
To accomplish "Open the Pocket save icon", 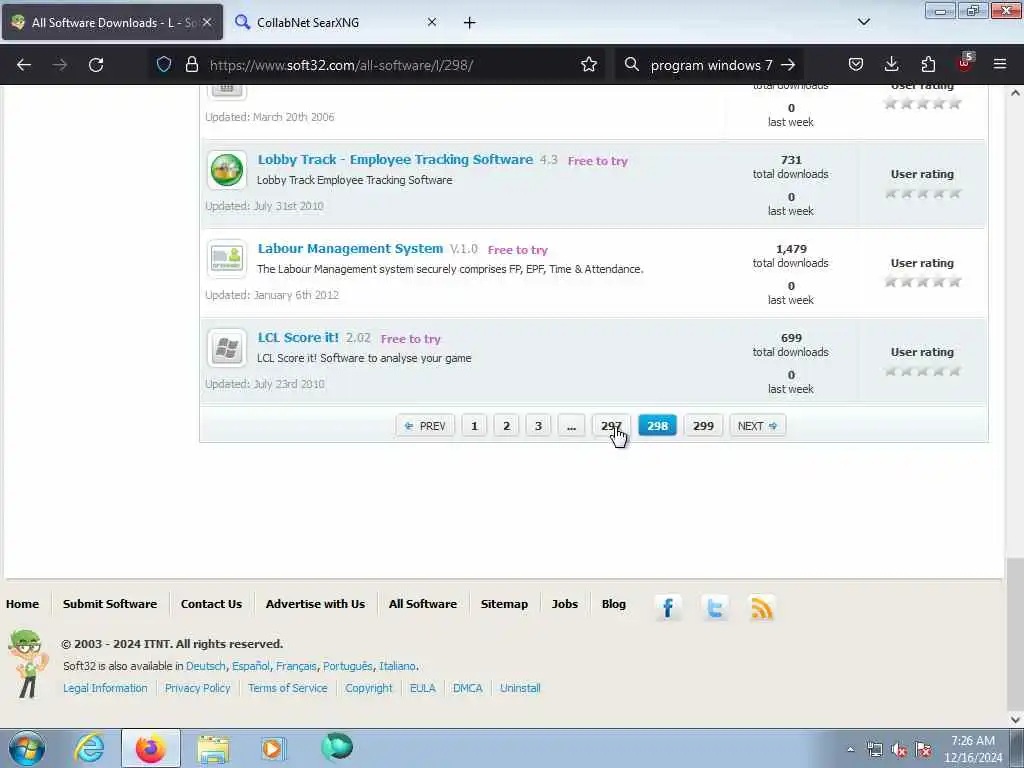I will pos(856,64).
